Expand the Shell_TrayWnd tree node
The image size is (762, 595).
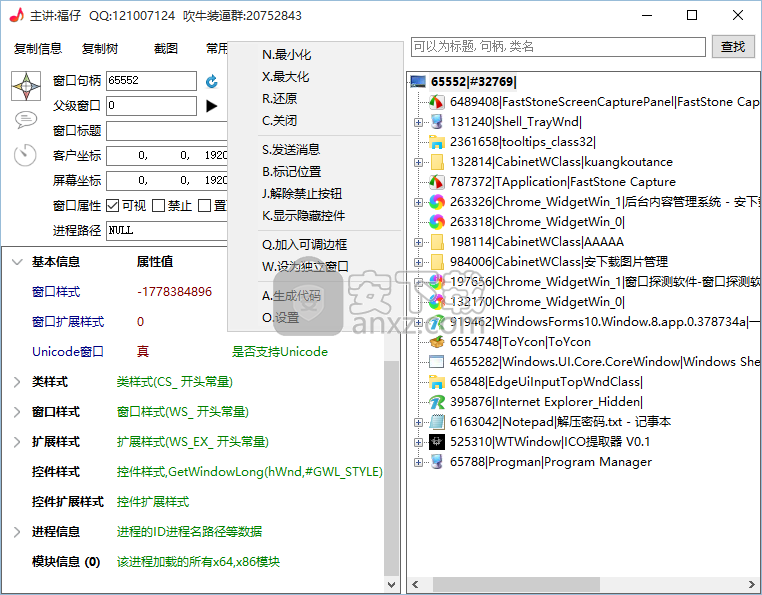pyautogui.click(x=418, y=122)
